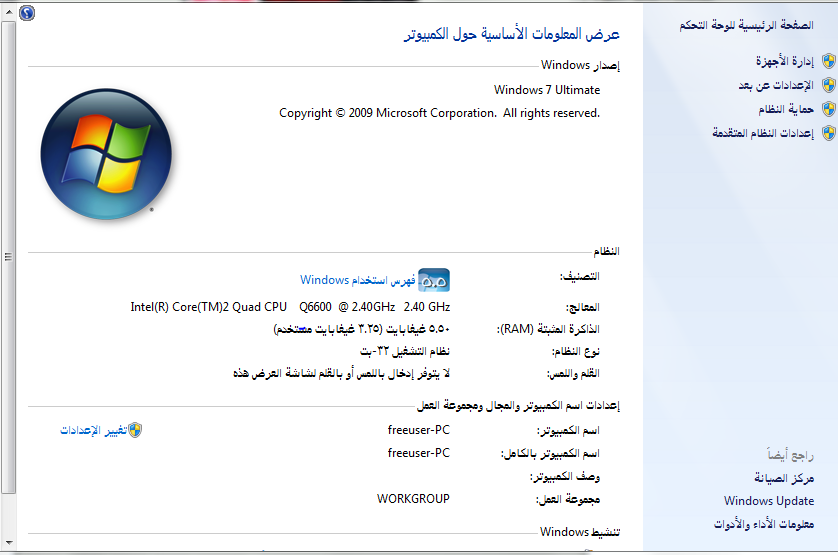The width and height of the screenshot is (838, 555).
Task: Open مركز الصيانة action center link
Action: tap(784, 478)
